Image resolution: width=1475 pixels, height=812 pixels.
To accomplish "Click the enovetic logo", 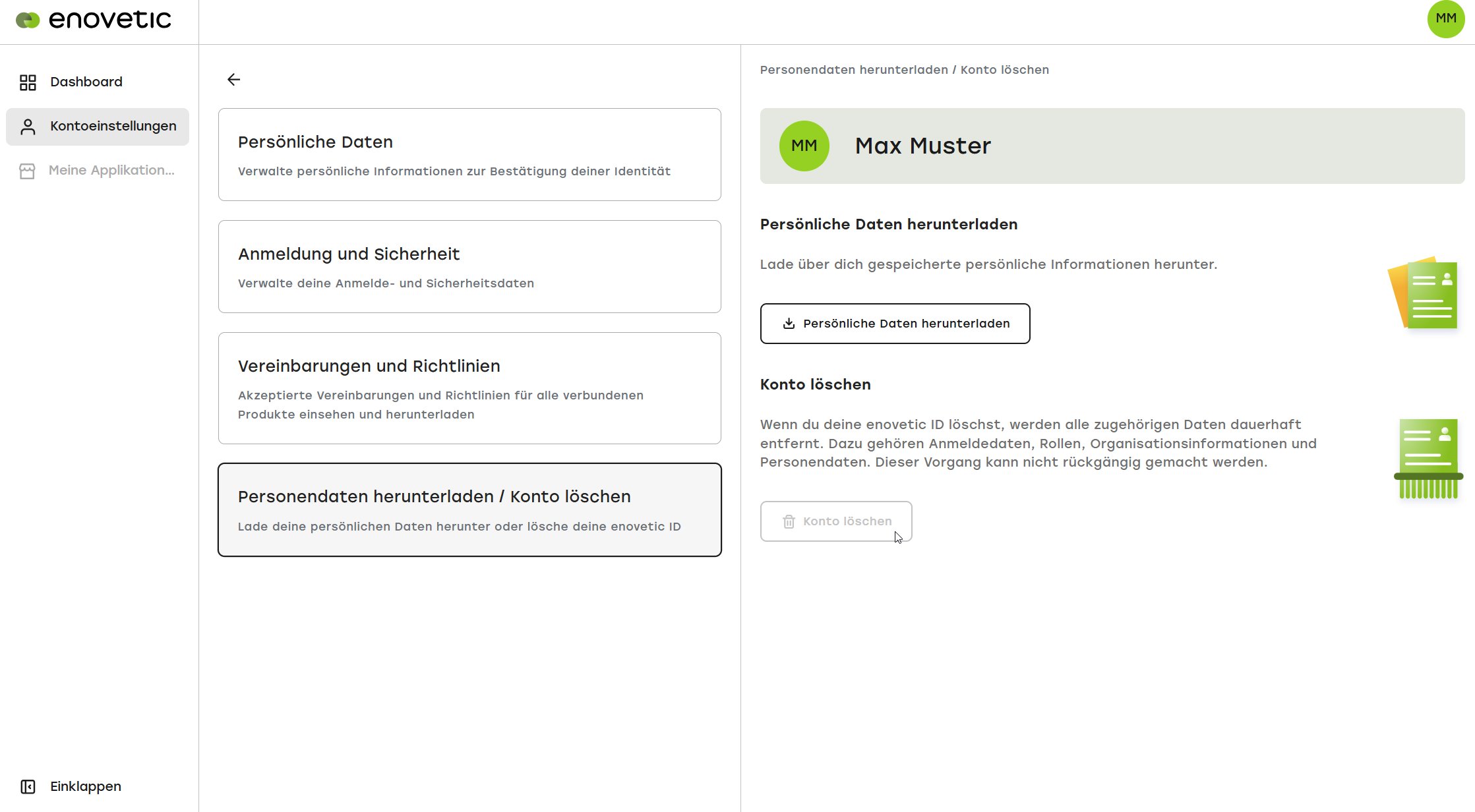I will click(x=93, y=20).
